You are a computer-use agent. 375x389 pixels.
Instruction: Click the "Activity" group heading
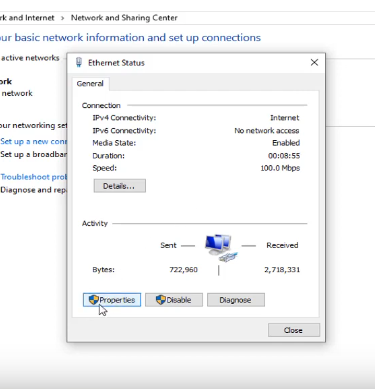point(95,223)
